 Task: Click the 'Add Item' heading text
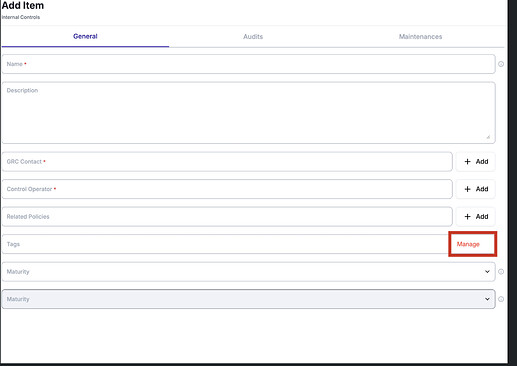click(x=23, y=5)
